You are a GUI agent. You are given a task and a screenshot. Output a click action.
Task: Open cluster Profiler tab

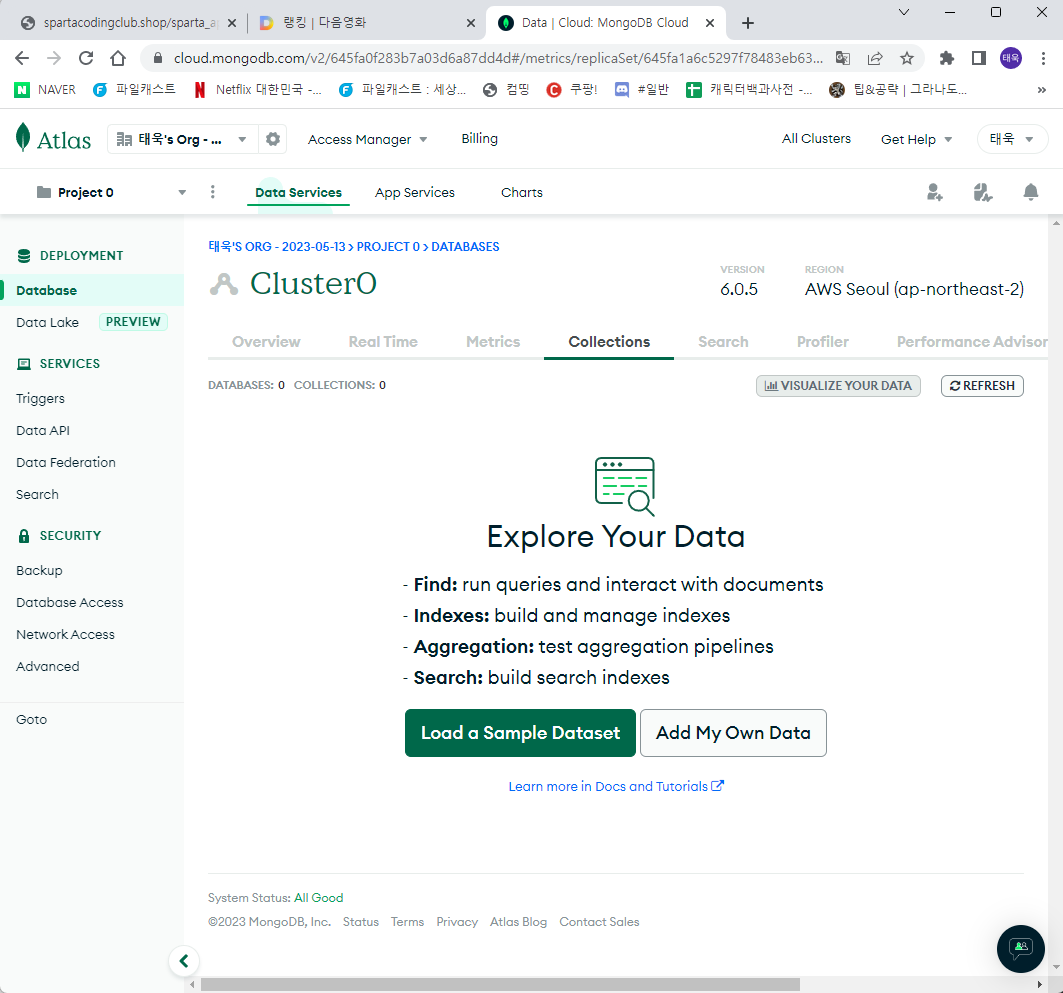coord(822,342)
